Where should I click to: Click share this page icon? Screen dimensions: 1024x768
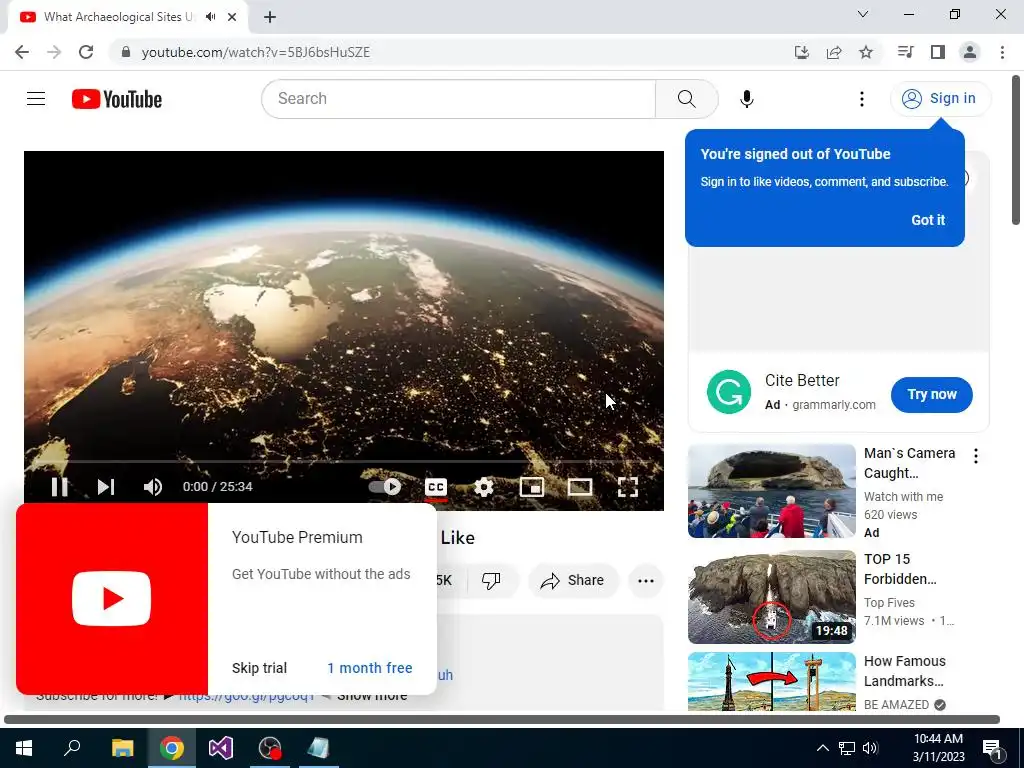click(834, 52)
